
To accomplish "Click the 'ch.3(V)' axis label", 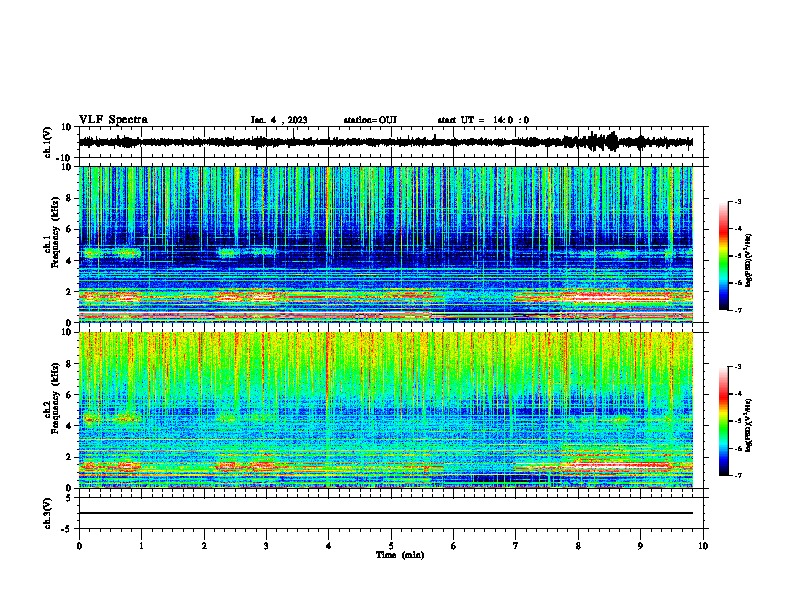I will [48, 514].
